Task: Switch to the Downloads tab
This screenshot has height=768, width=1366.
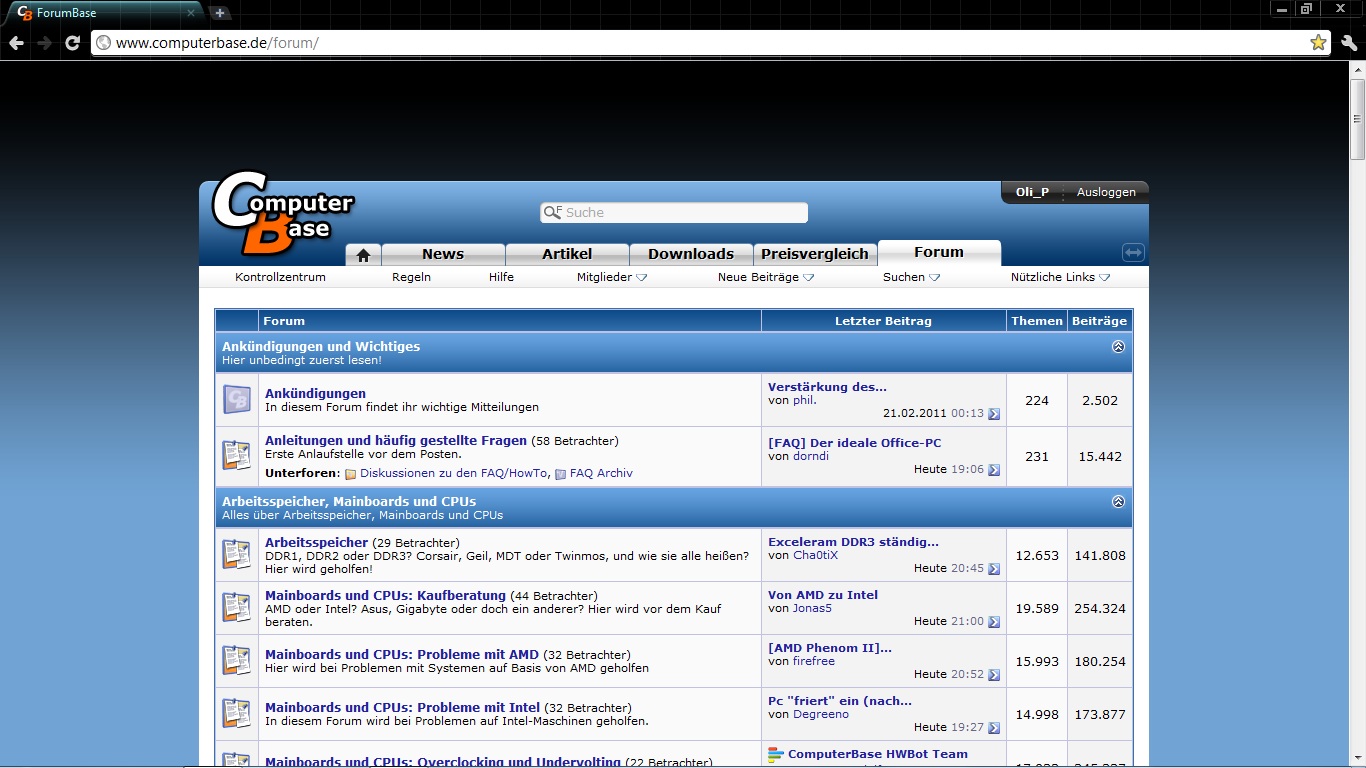Action: click(691, 254)
